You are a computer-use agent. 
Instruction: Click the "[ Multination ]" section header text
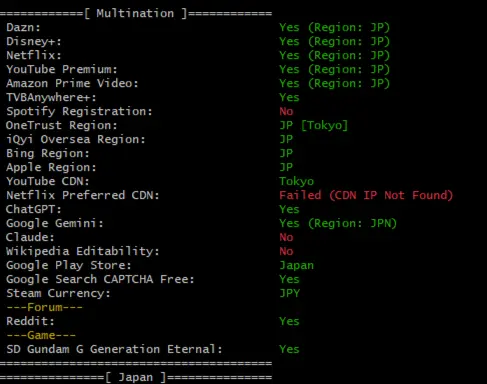[136, 14]
